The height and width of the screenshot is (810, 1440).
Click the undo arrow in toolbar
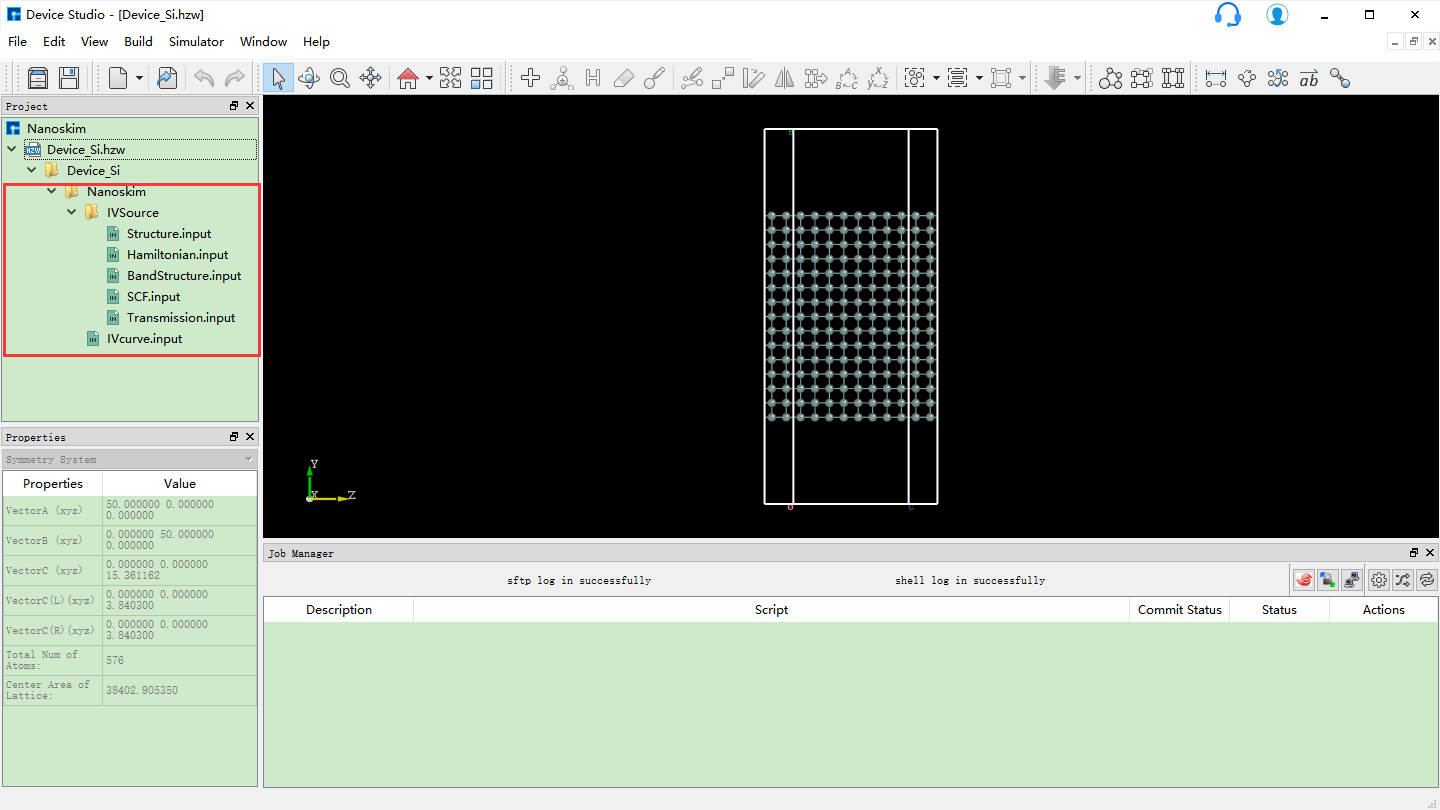204,78
